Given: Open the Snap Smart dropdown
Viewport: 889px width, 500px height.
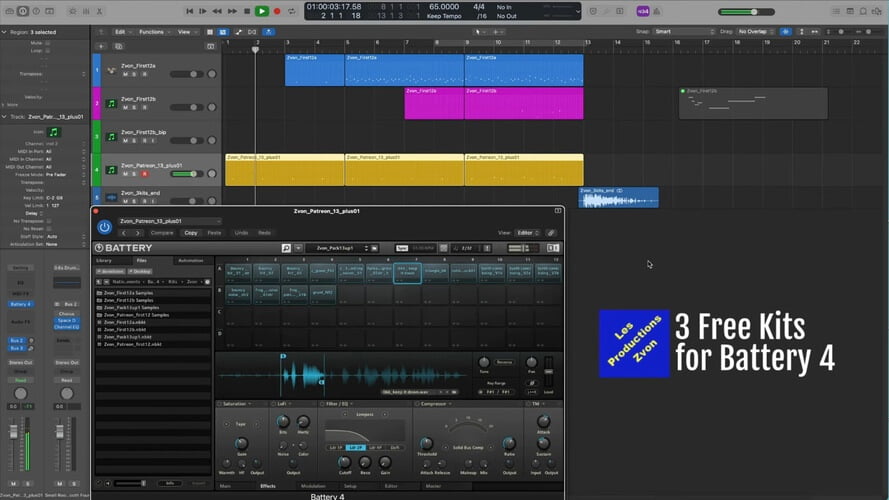Looking at the screenshot, I should [x=685, y=32].
